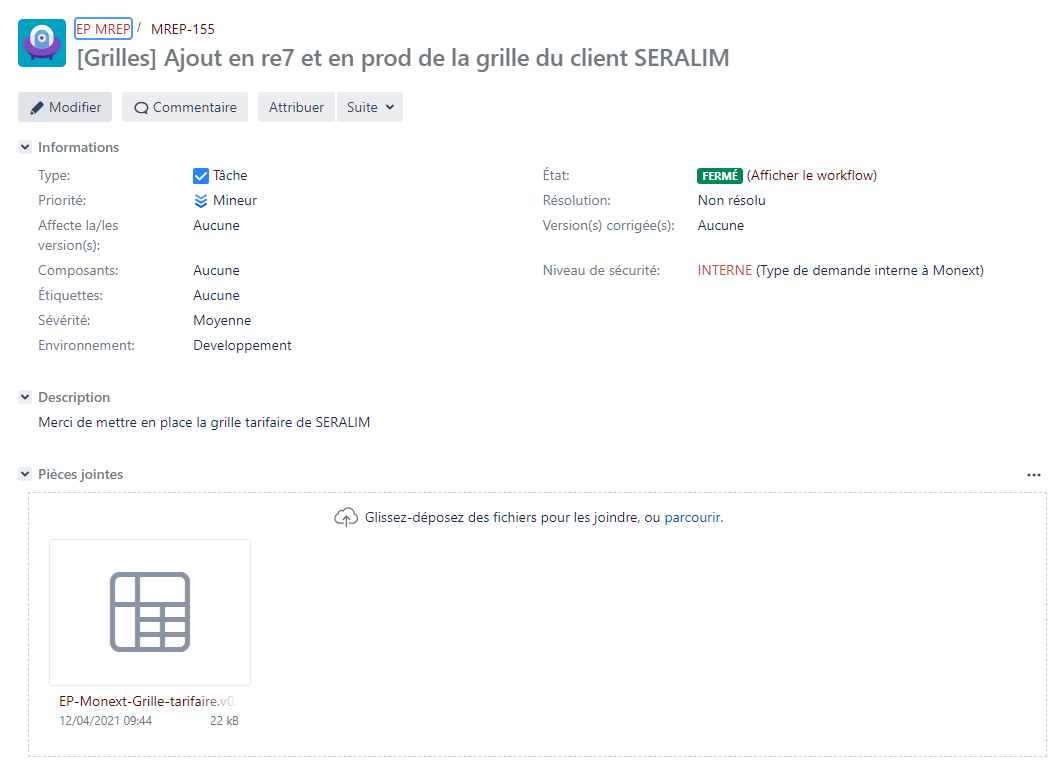Viewport: 1062px width, 766px height.
Task: Click the FERMÉ status badge
Action: 719,176
